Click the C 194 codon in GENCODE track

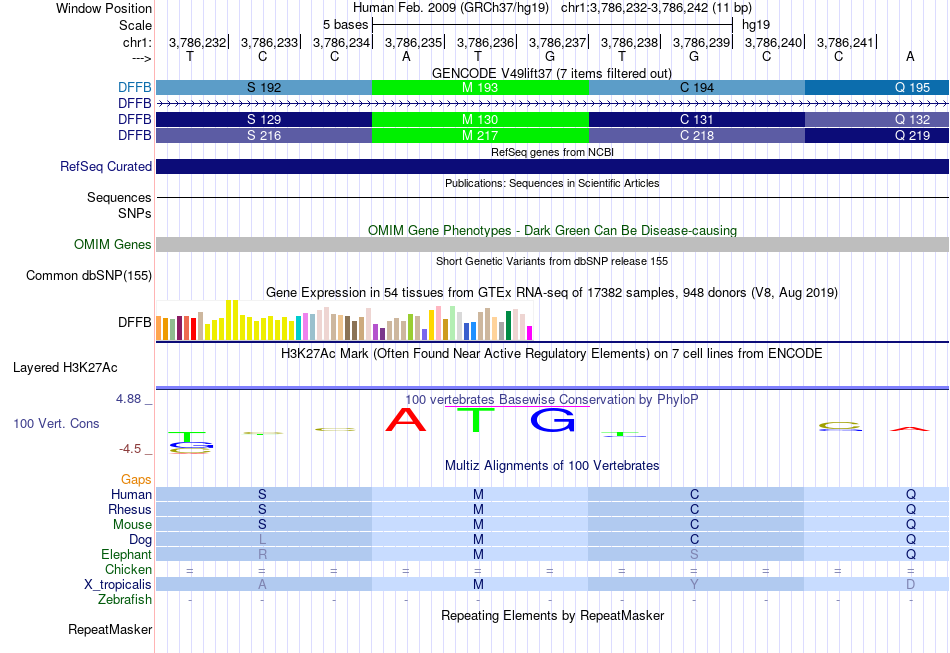point(697,87)
